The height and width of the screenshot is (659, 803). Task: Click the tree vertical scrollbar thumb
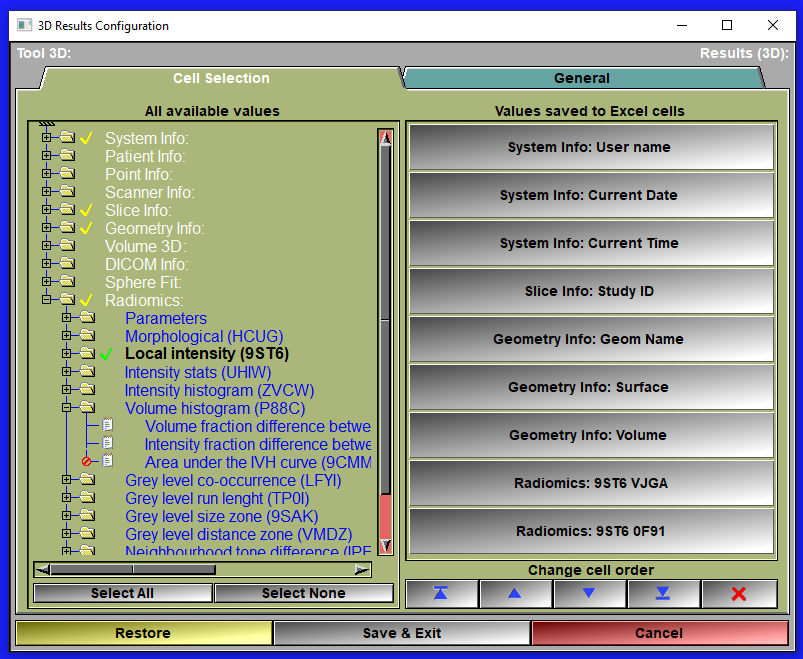(386, 320)
